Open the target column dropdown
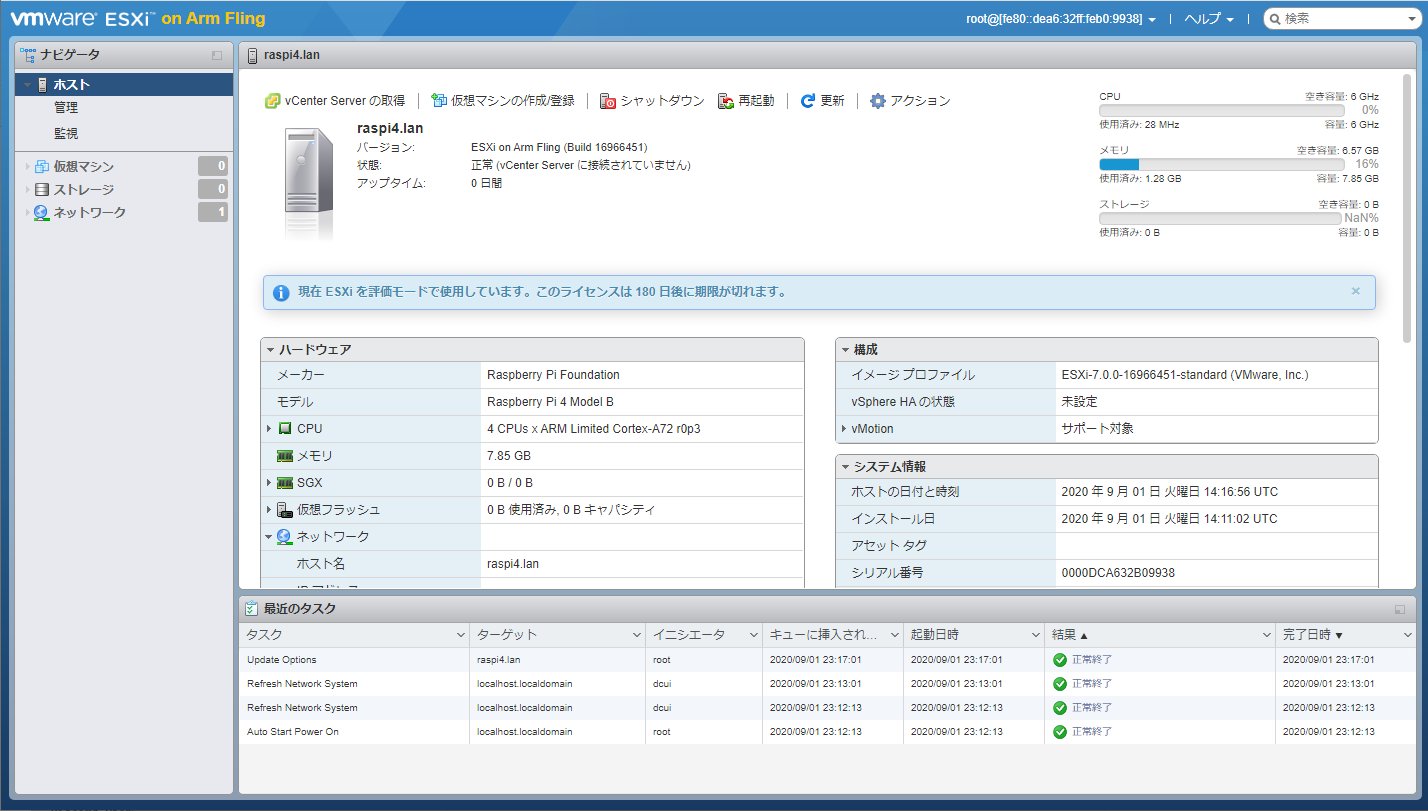The image size is (1428, 811). [x=637, y=635]
